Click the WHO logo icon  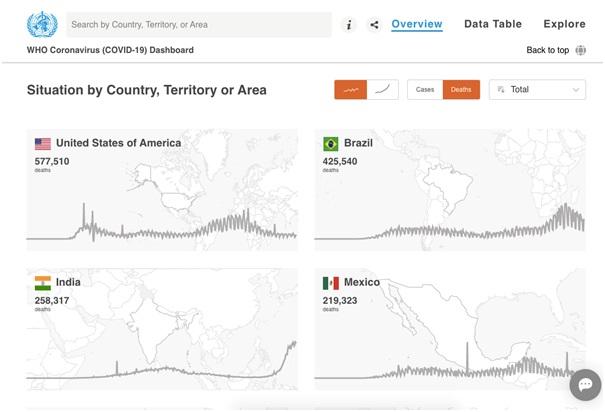[x=42, y=24]
